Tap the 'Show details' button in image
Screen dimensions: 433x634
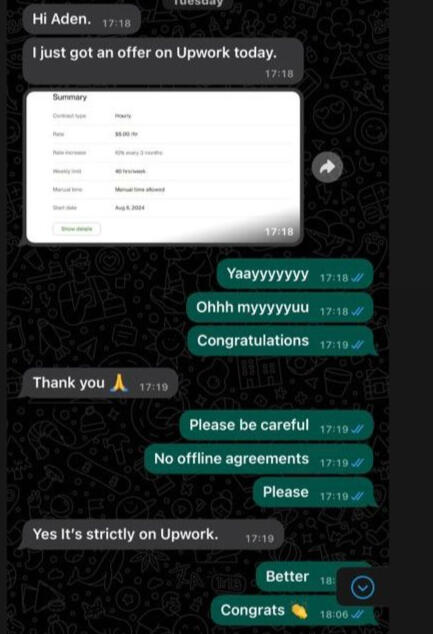(x=76, y=229)
